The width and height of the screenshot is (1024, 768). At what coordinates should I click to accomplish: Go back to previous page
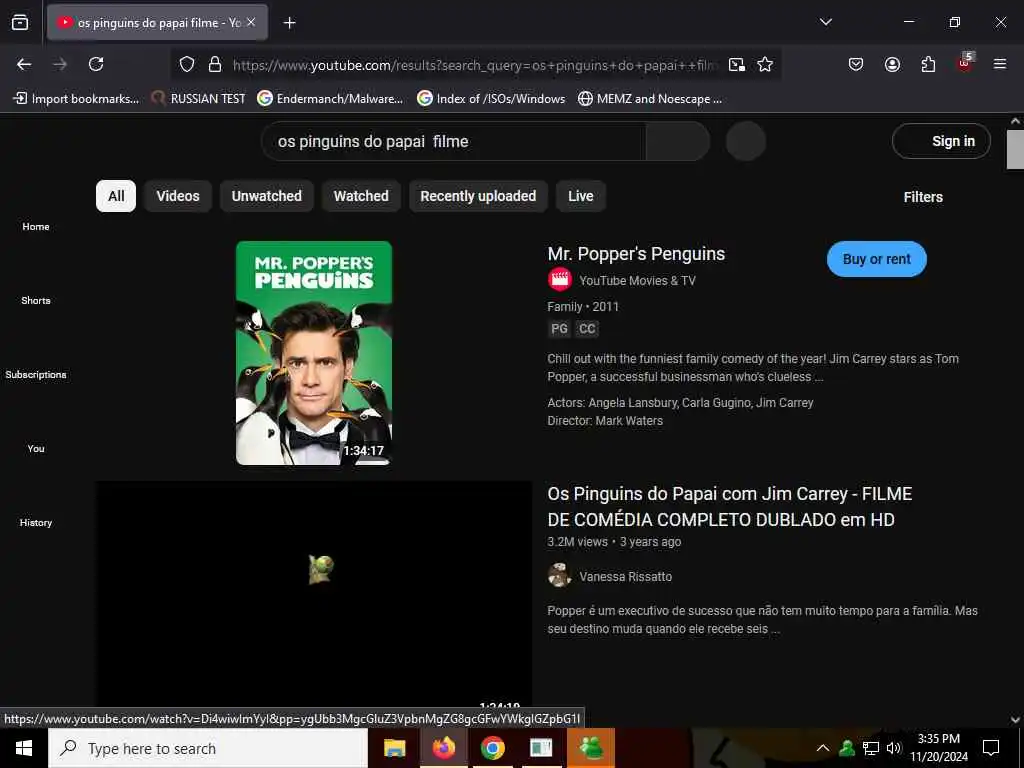24,64
